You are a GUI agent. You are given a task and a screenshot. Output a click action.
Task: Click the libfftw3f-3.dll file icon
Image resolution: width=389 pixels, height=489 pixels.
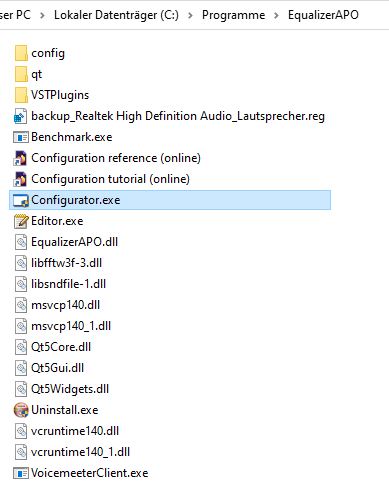coord(21,263)
